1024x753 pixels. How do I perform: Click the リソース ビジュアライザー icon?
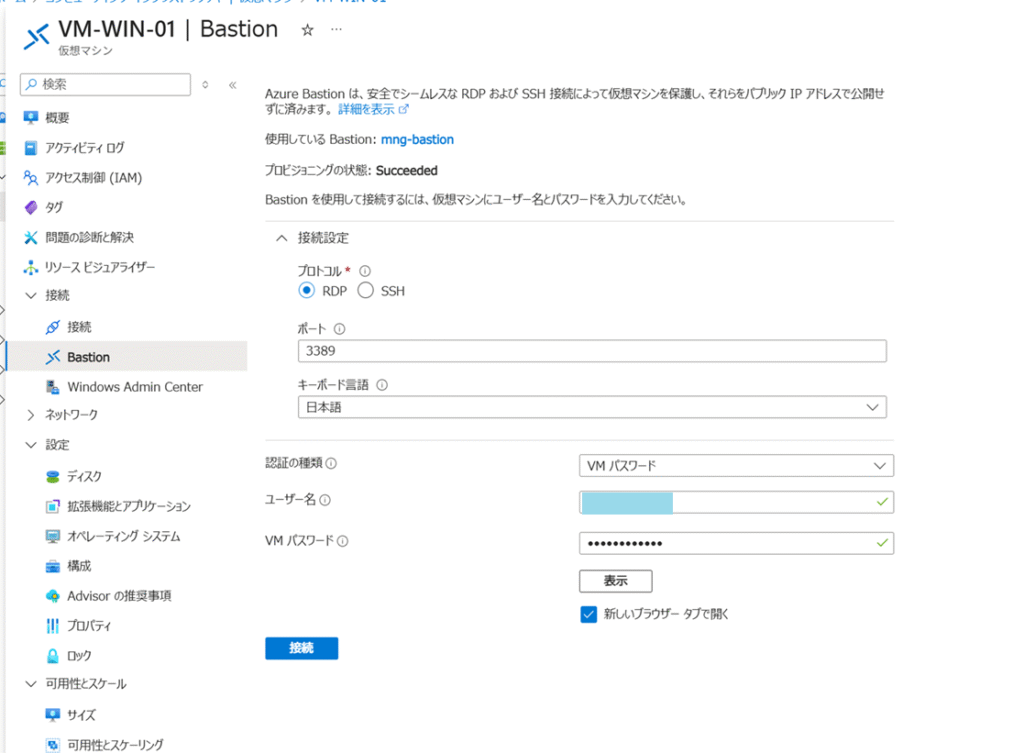pyautogui.click(x=31, y=267)
